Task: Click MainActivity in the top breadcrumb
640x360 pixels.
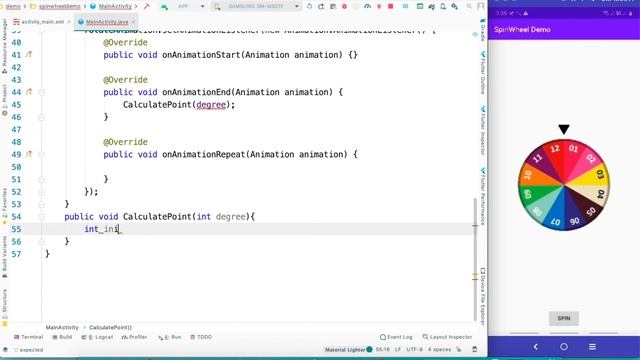Action: point(115,6)
